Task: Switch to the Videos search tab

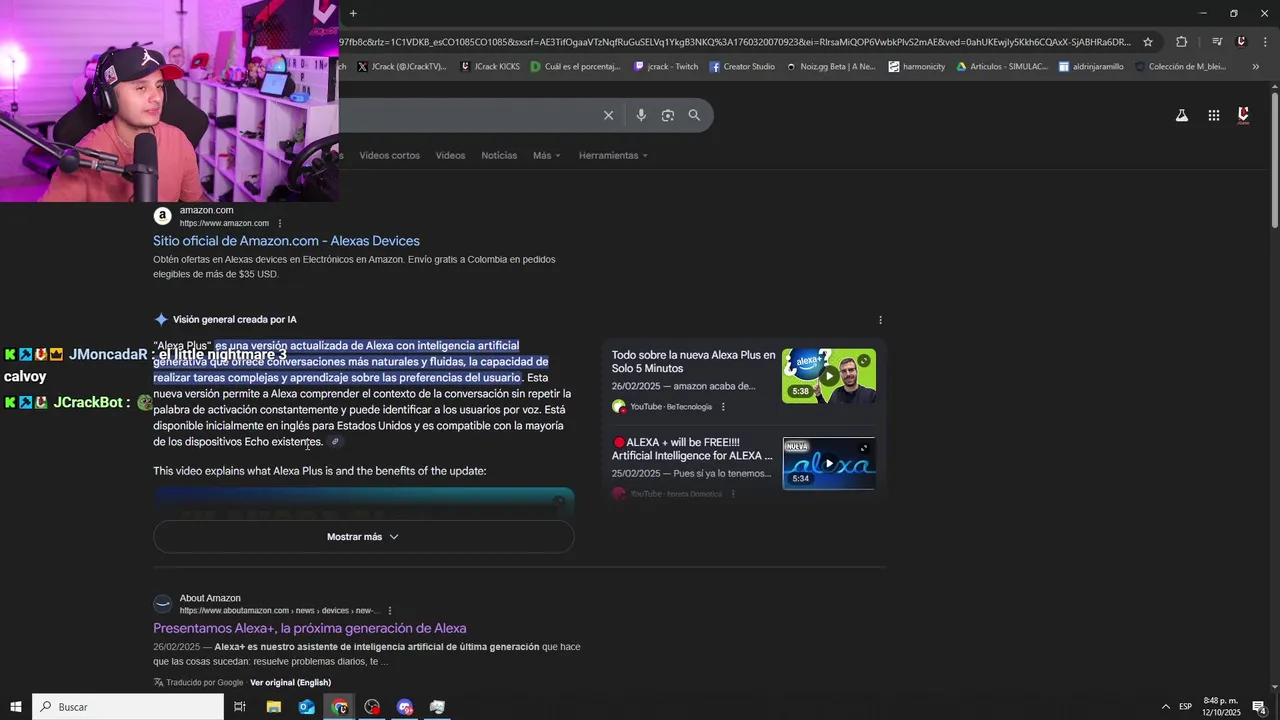Action: pyautogui.click(x=450, y=156)
